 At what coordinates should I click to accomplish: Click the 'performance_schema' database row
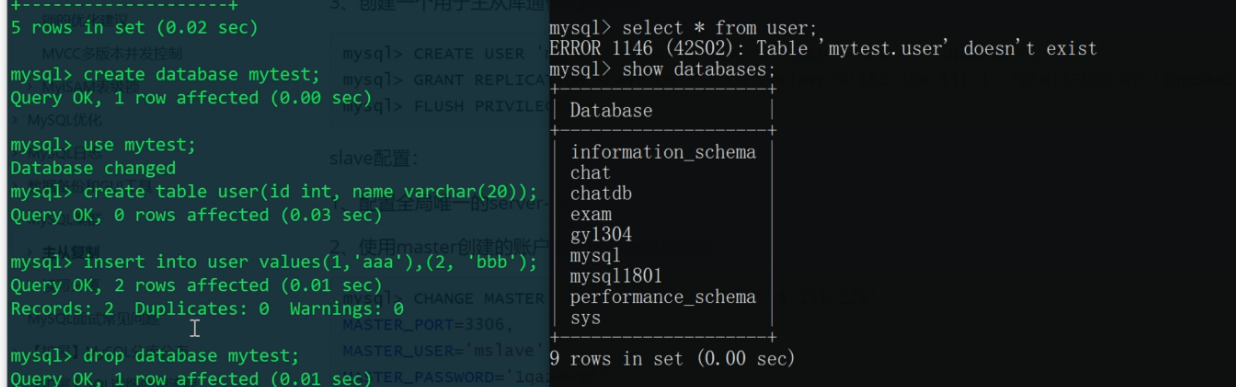tap(663, 297)
